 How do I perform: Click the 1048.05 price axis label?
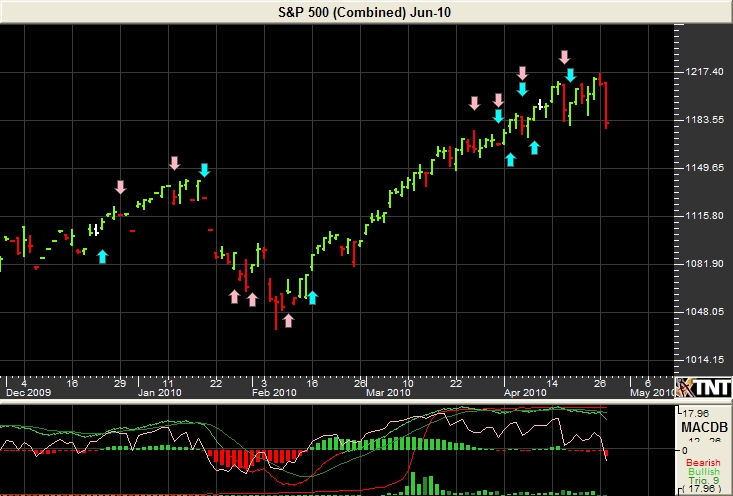[704, 311]
